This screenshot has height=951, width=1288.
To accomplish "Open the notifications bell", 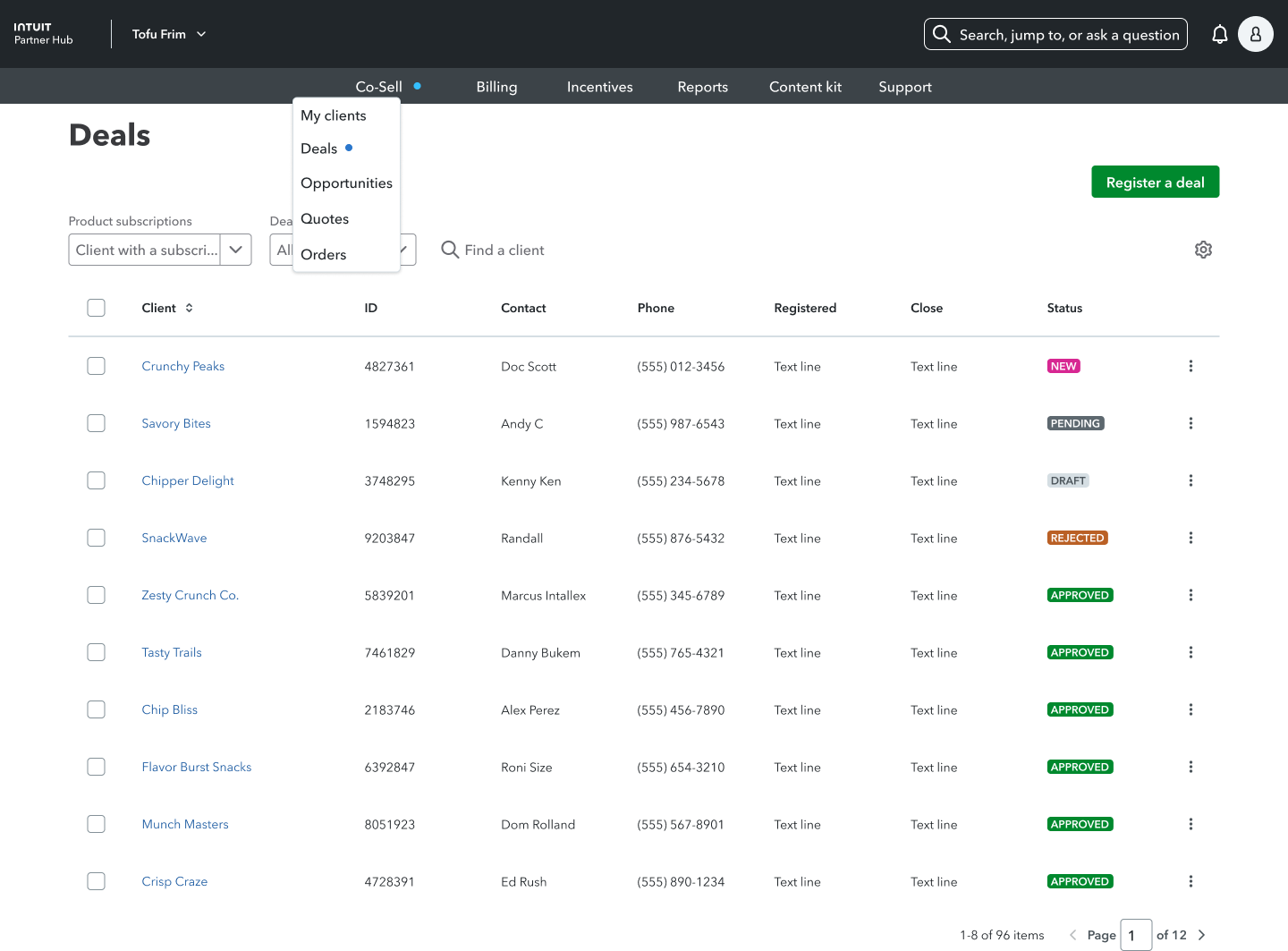I will (x=1219, y=35).
